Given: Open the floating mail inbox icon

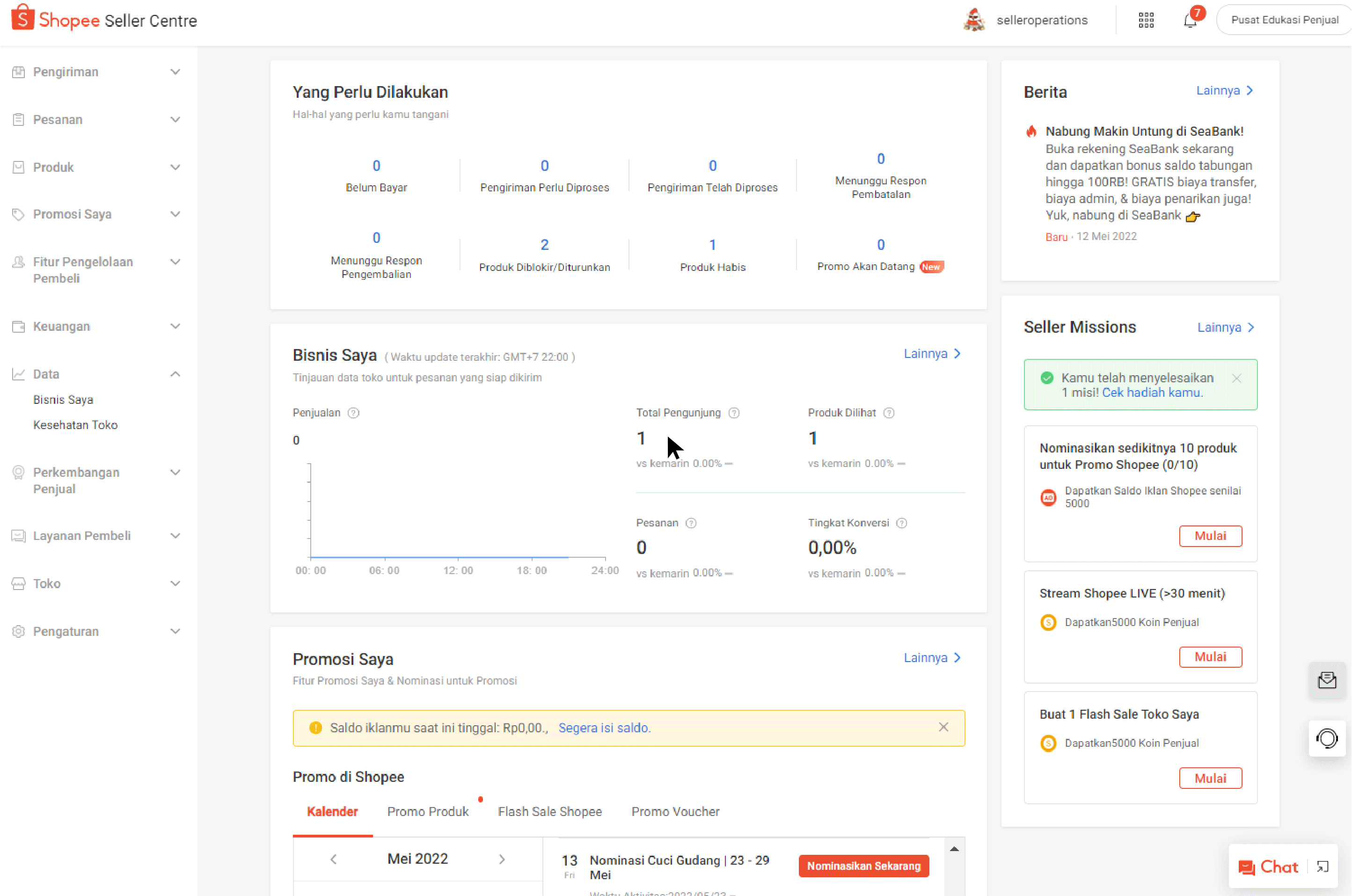Looking at the screenshot, I should coord(1327,680).
